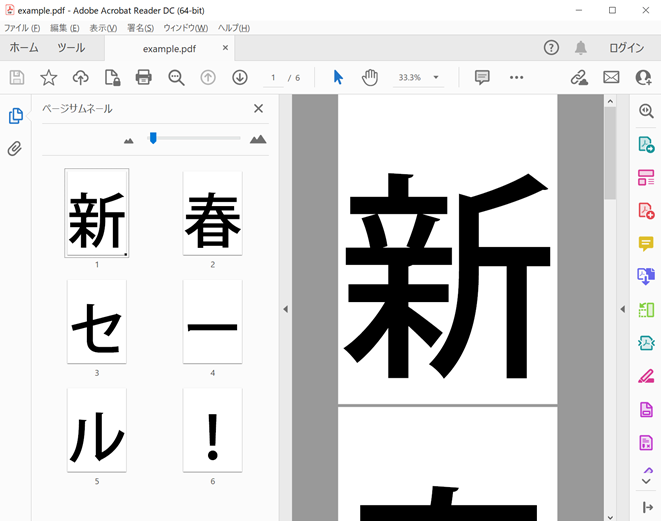The width and height of the screenshot is (661, 521).
Task: Open the Organize Pages tool
Action: [646, 177]
